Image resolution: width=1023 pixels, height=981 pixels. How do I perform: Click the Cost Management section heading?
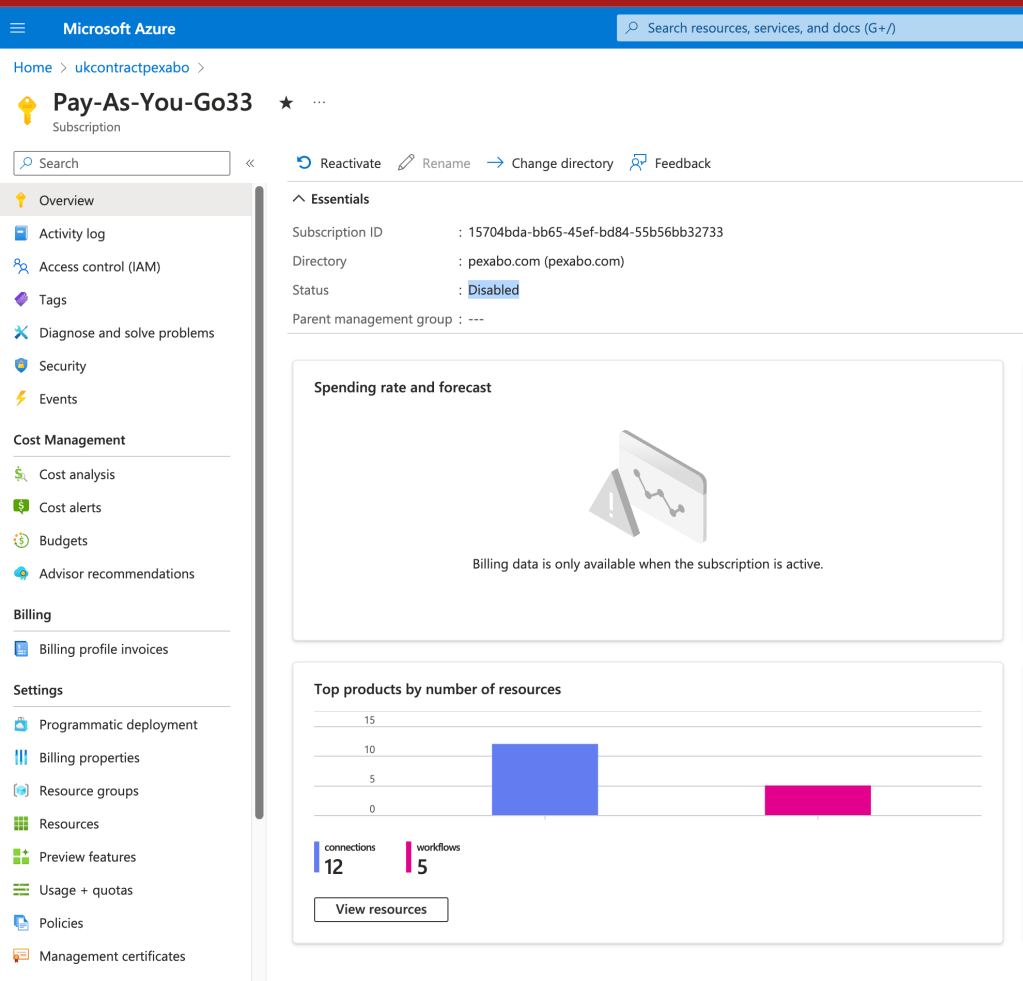click(69, 440)
